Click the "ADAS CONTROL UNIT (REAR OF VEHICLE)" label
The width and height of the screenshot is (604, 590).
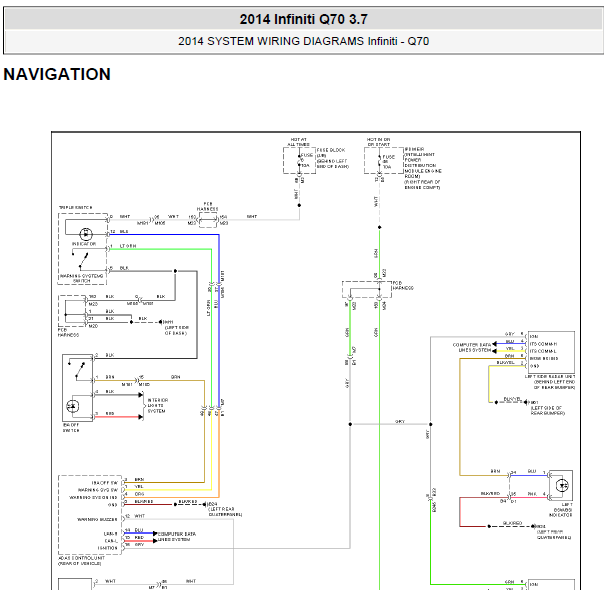(x=81, y=560)
